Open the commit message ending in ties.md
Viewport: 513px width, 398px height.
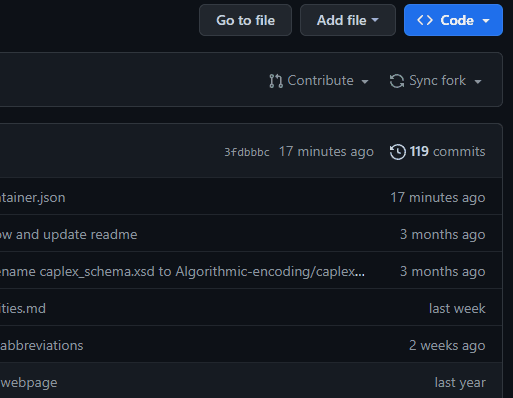click(x=23, y=309)
